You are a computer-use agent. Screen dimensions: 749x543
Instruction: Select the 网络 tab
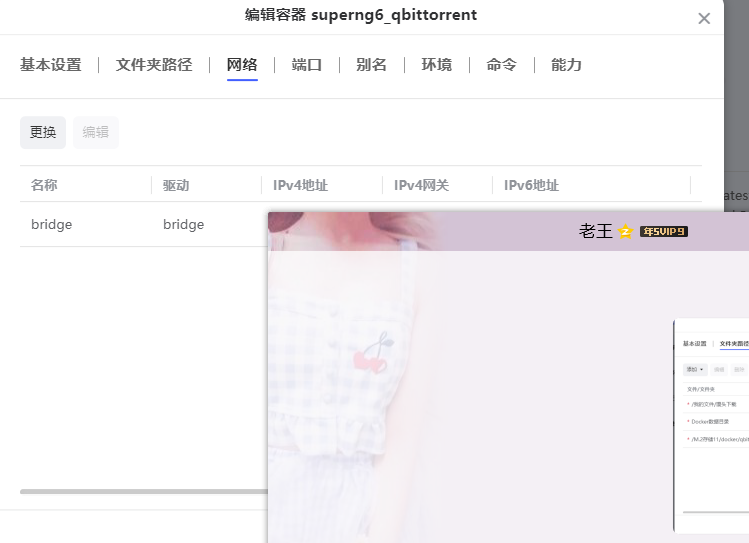click(x=242, y=65)
